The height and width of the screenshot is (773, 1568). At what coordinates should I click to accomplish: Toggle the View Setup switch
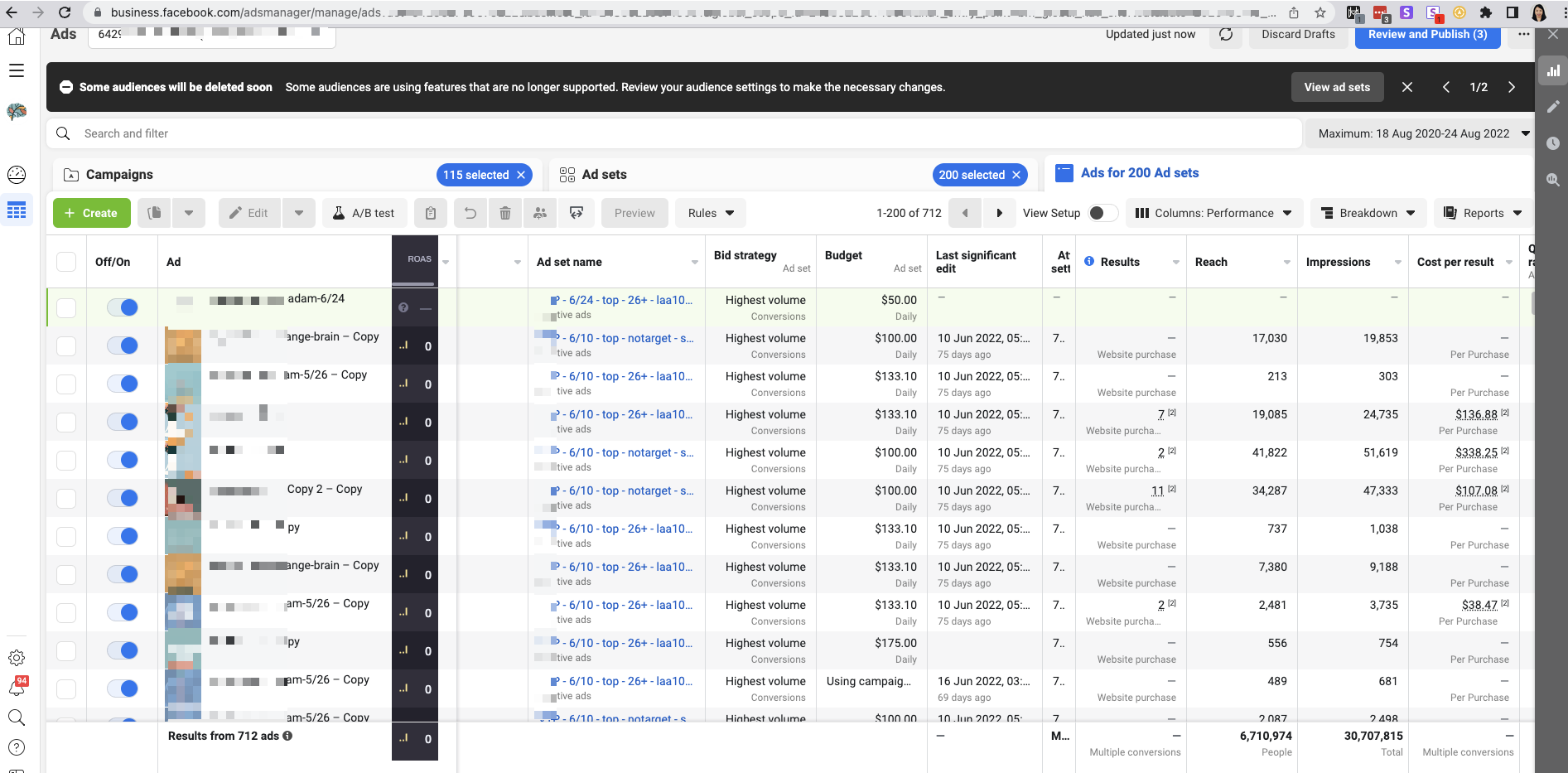coord(1102,213)
